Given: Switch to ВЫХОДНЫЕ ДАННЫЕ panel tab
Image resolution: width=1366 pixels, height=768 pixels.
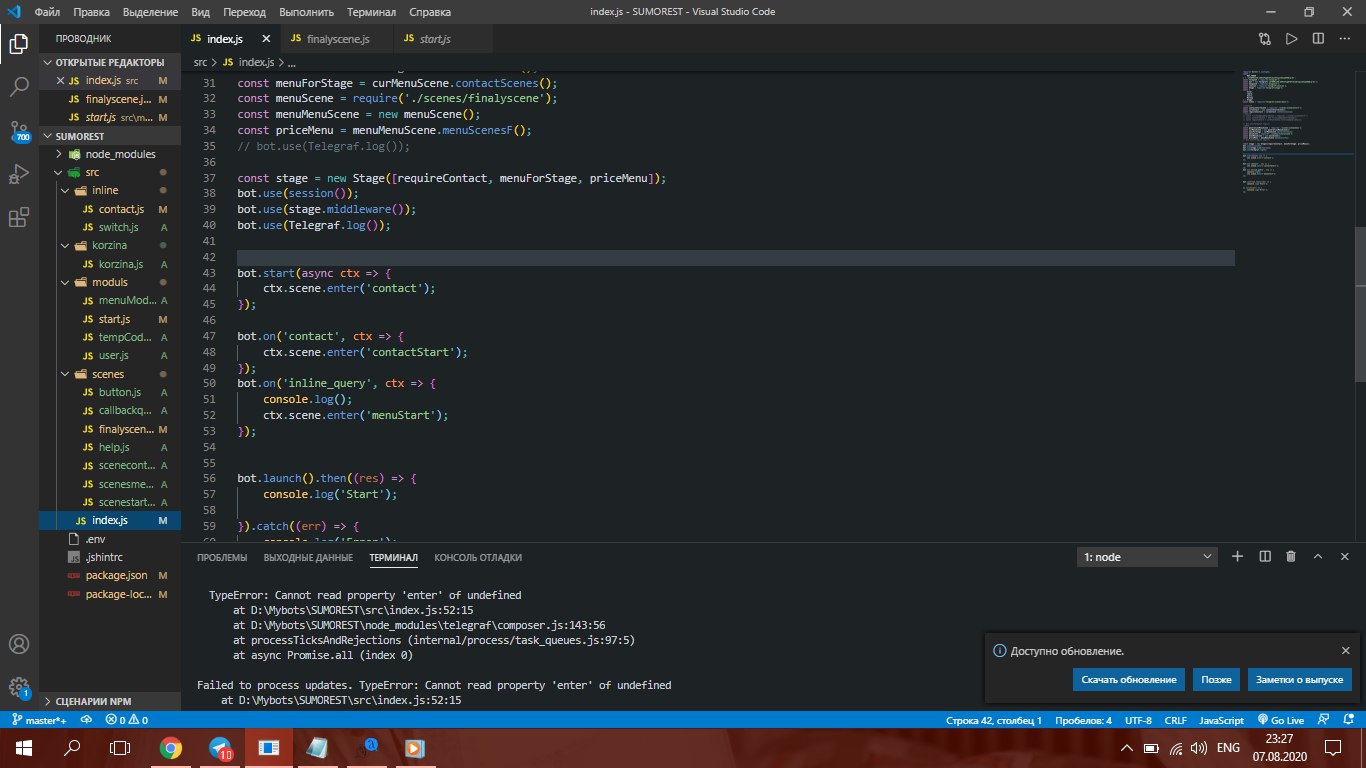Looking at the screenshot, I should click(308, 558).
